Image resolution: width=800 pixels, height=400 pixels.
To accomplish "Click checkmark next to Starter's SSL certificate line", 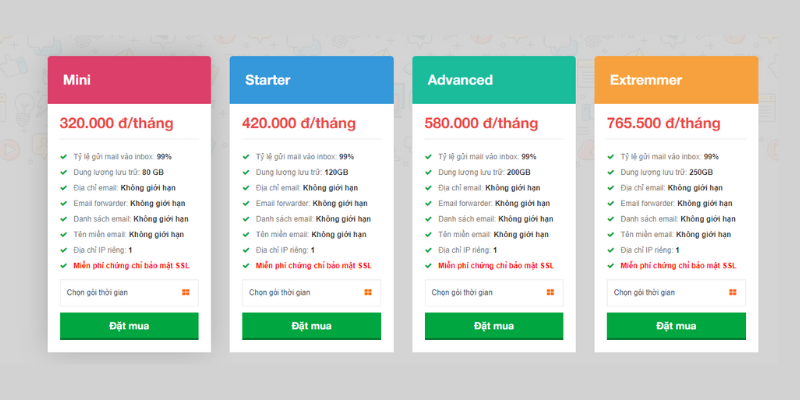I will click(246, 265).
